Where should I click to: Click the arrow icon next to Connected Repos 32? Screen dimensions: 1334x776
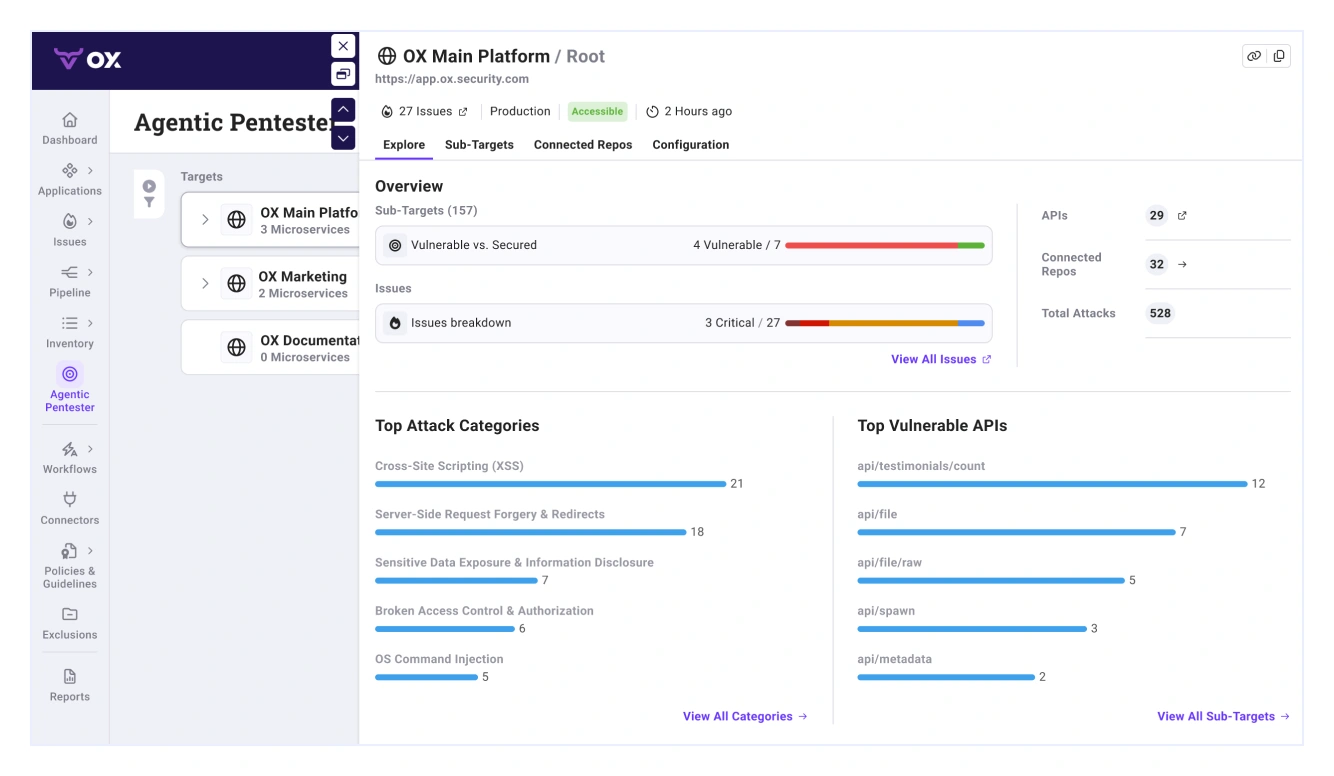[x=1182, y=264]
